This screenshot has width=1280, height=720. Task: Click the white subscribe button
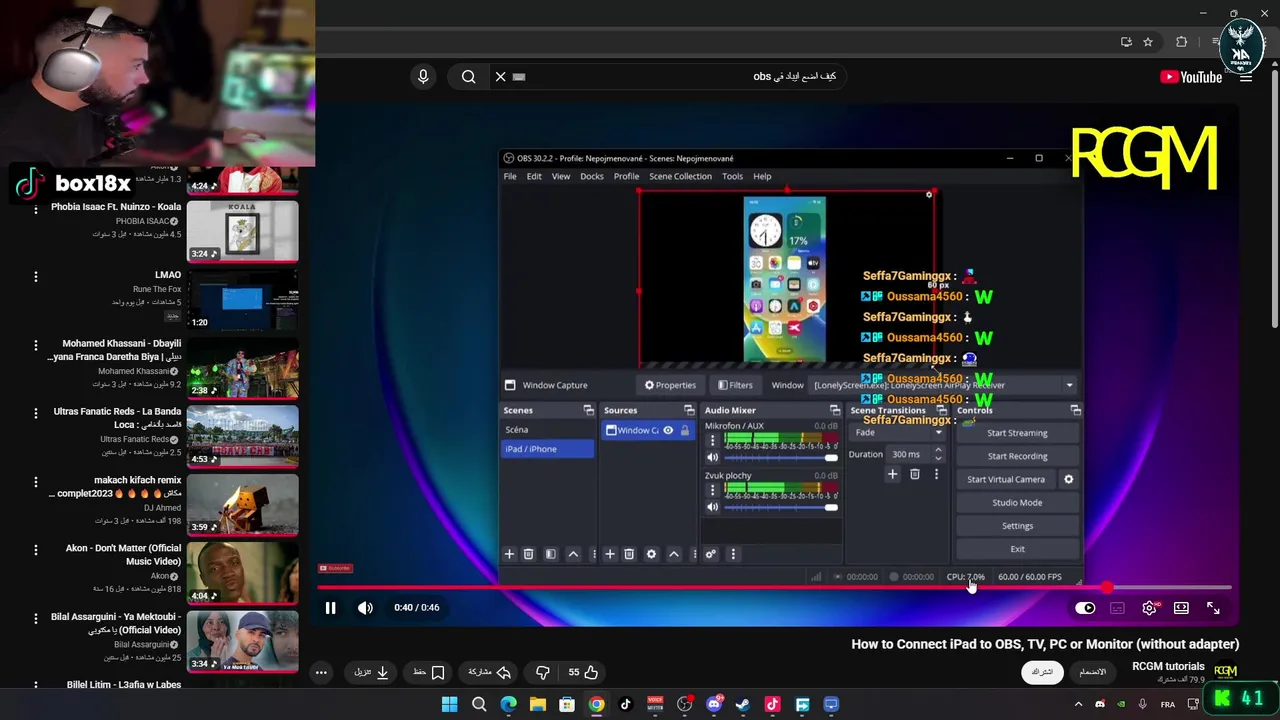[x=1042, y=672]
